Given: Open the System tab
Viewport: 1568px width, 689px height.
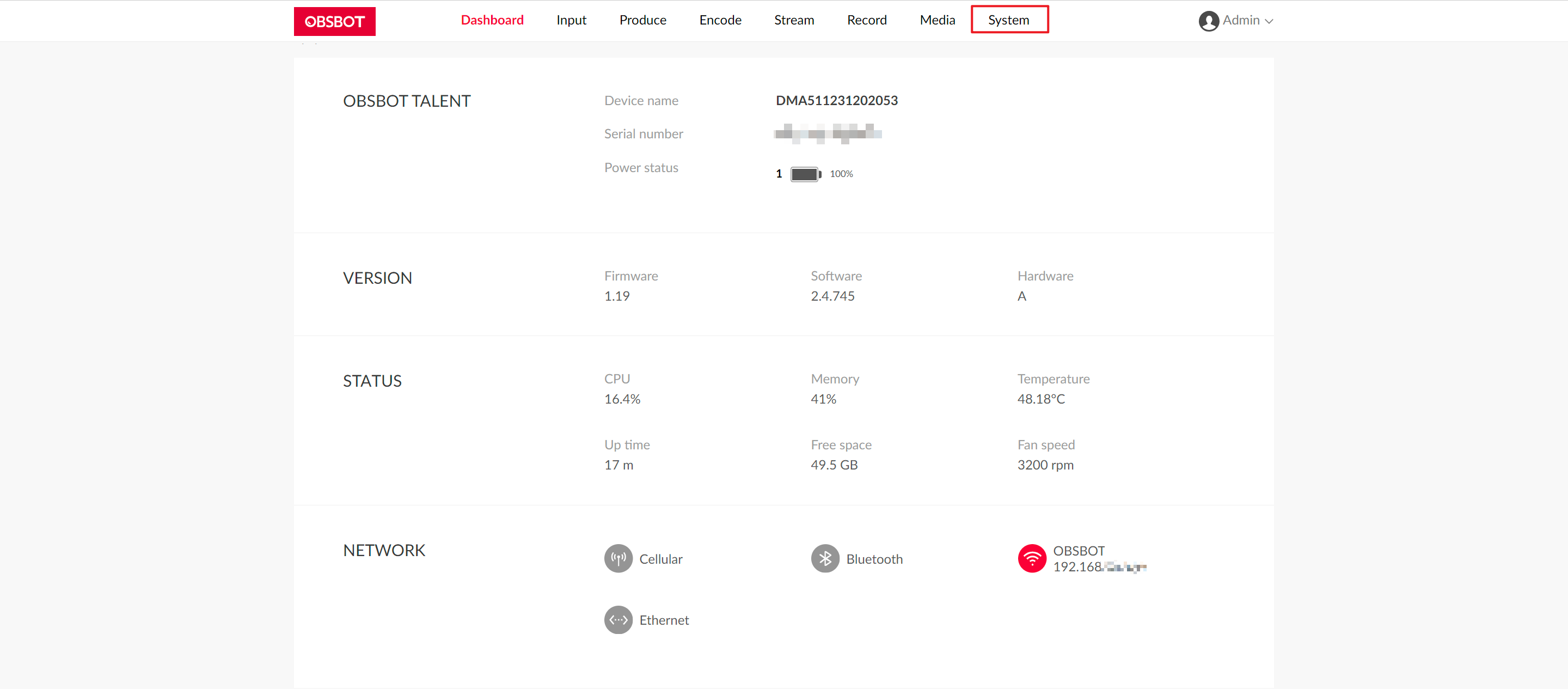Looking at the screenshot, I should pos(1009,20).
